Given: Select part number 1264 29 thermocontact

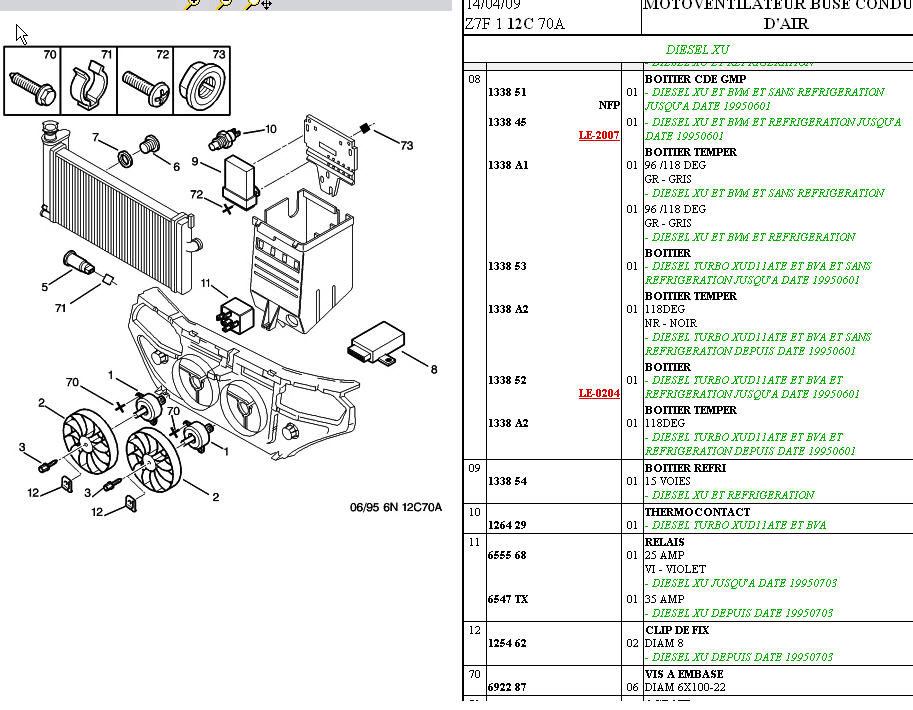Looking at the screenshot, I should coord(507,525).
